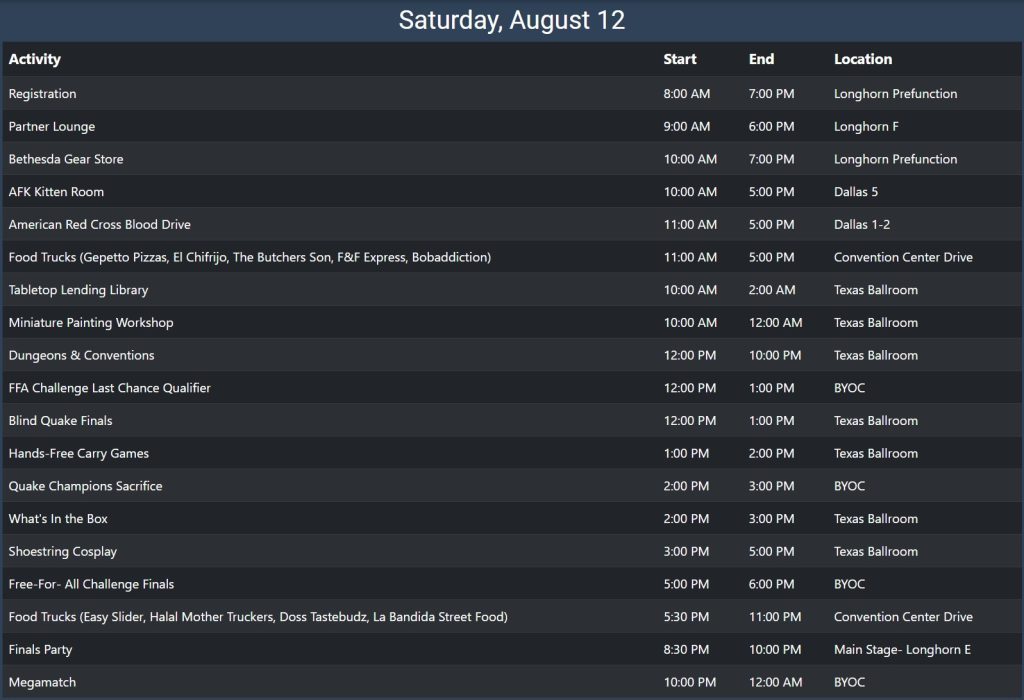
Task: Select the Megamatch row
Action: coord(512,682)
